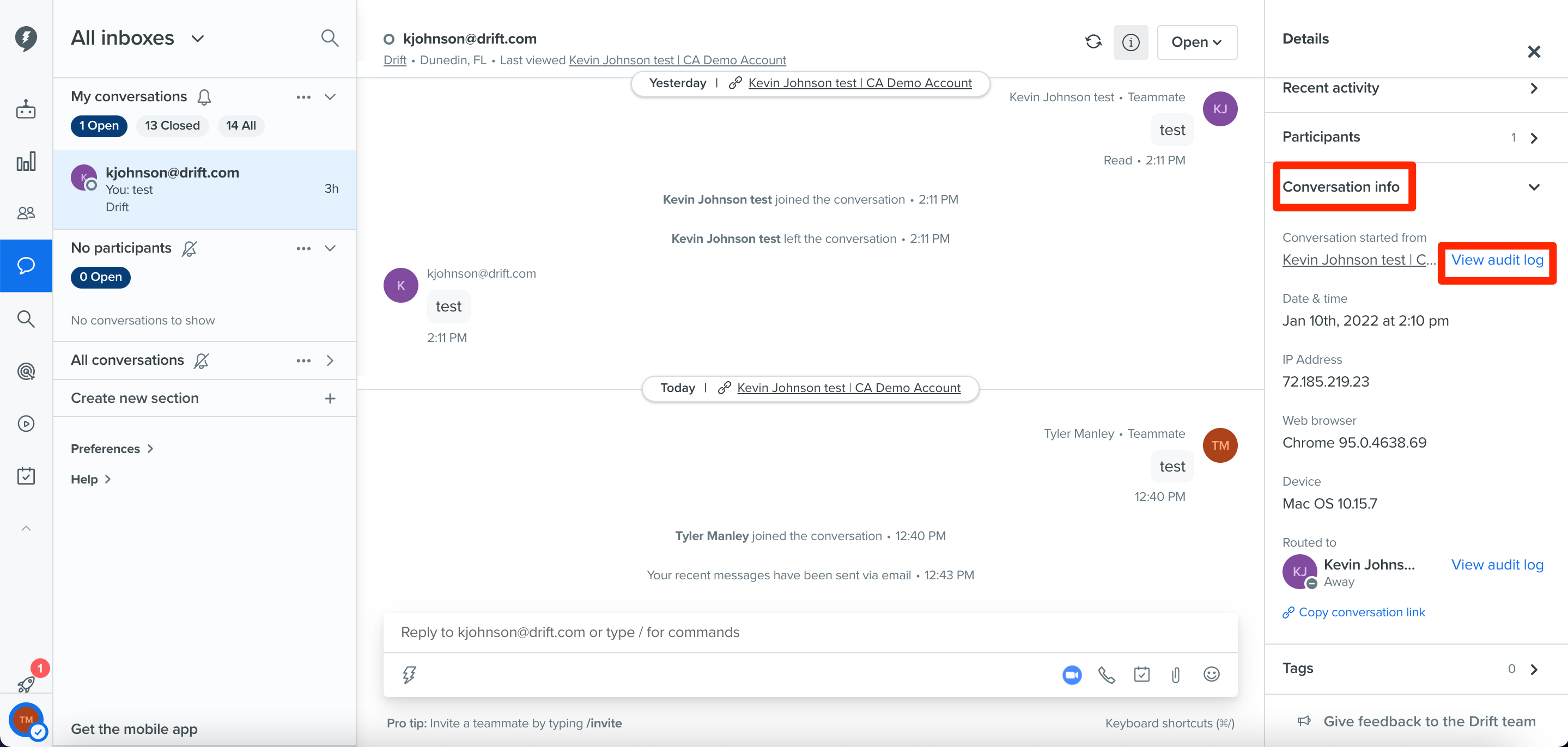Open the playbooks robot icon in sidebar
The height and width of the screenshot is (747, 1568).
pos(26,109)
